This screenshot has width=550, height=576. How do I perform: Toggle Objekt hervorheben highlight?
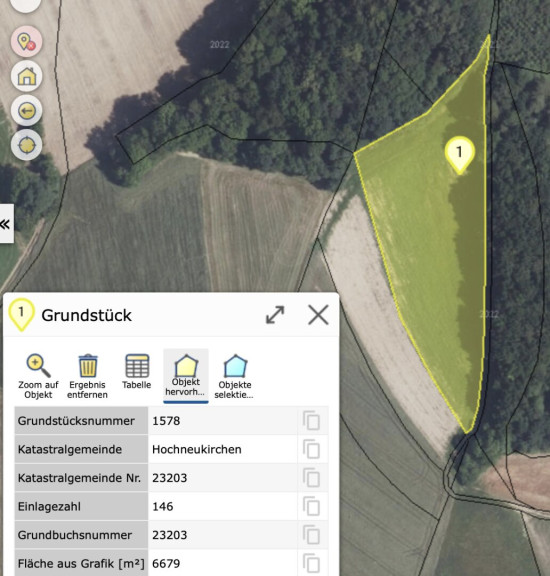[186, 375]
